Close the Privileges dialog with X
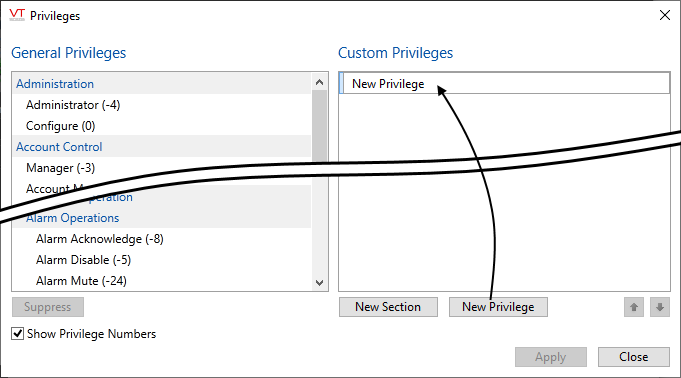 click(664, 15)
